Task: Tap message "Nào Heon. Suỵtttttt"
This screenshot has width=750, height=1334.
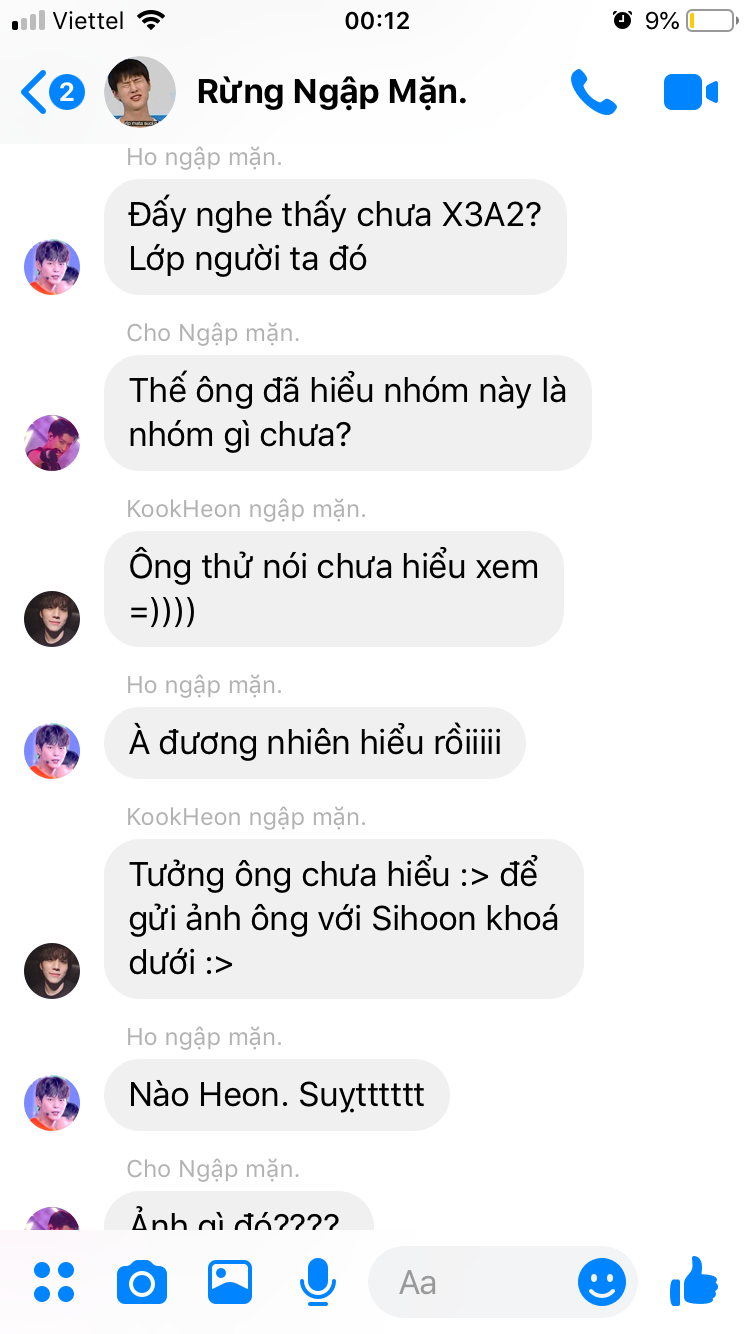Action: pos(277,1095)
